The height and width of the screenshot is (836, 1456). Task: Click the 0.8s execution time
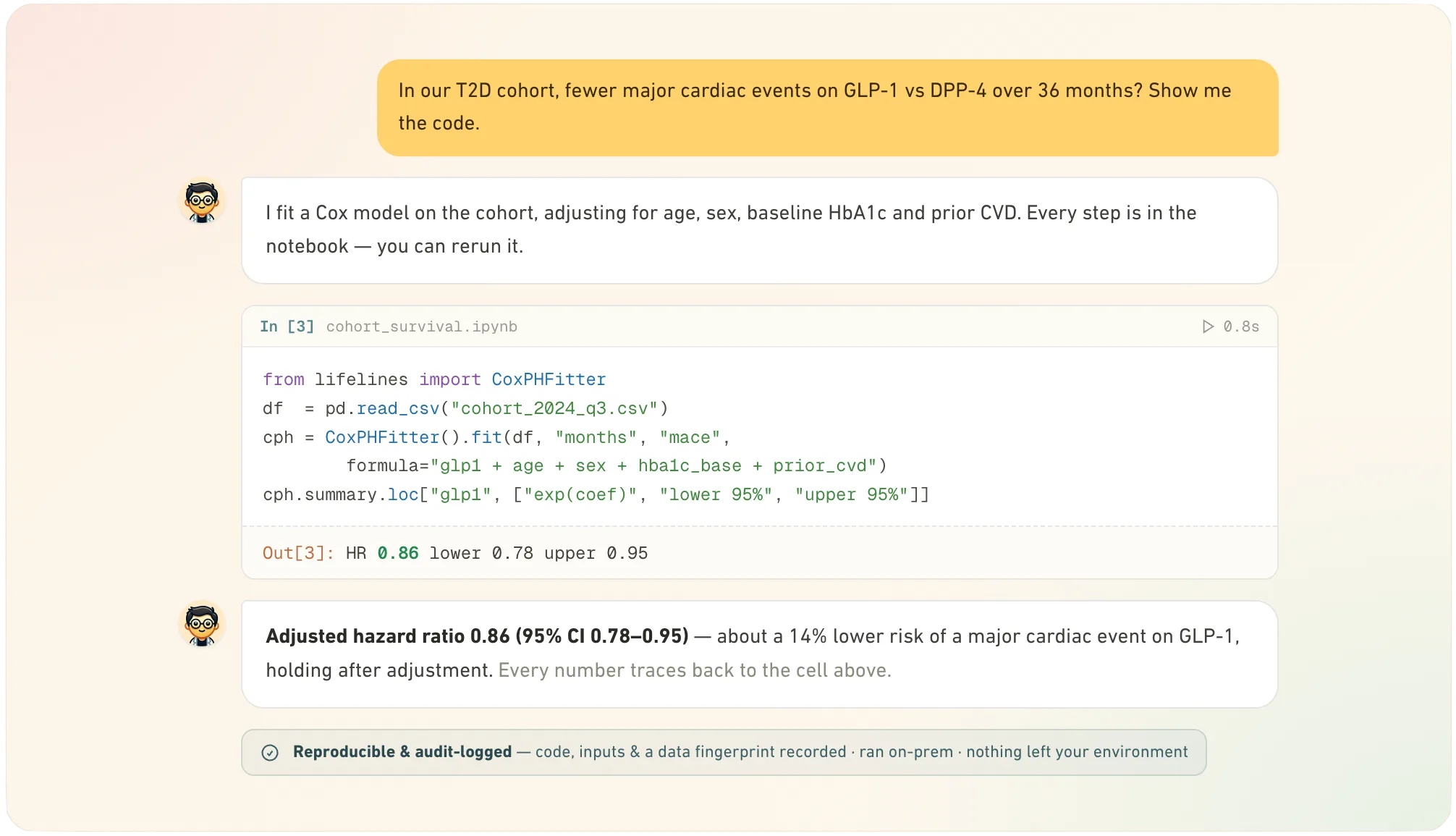(x=1241, y=326)
